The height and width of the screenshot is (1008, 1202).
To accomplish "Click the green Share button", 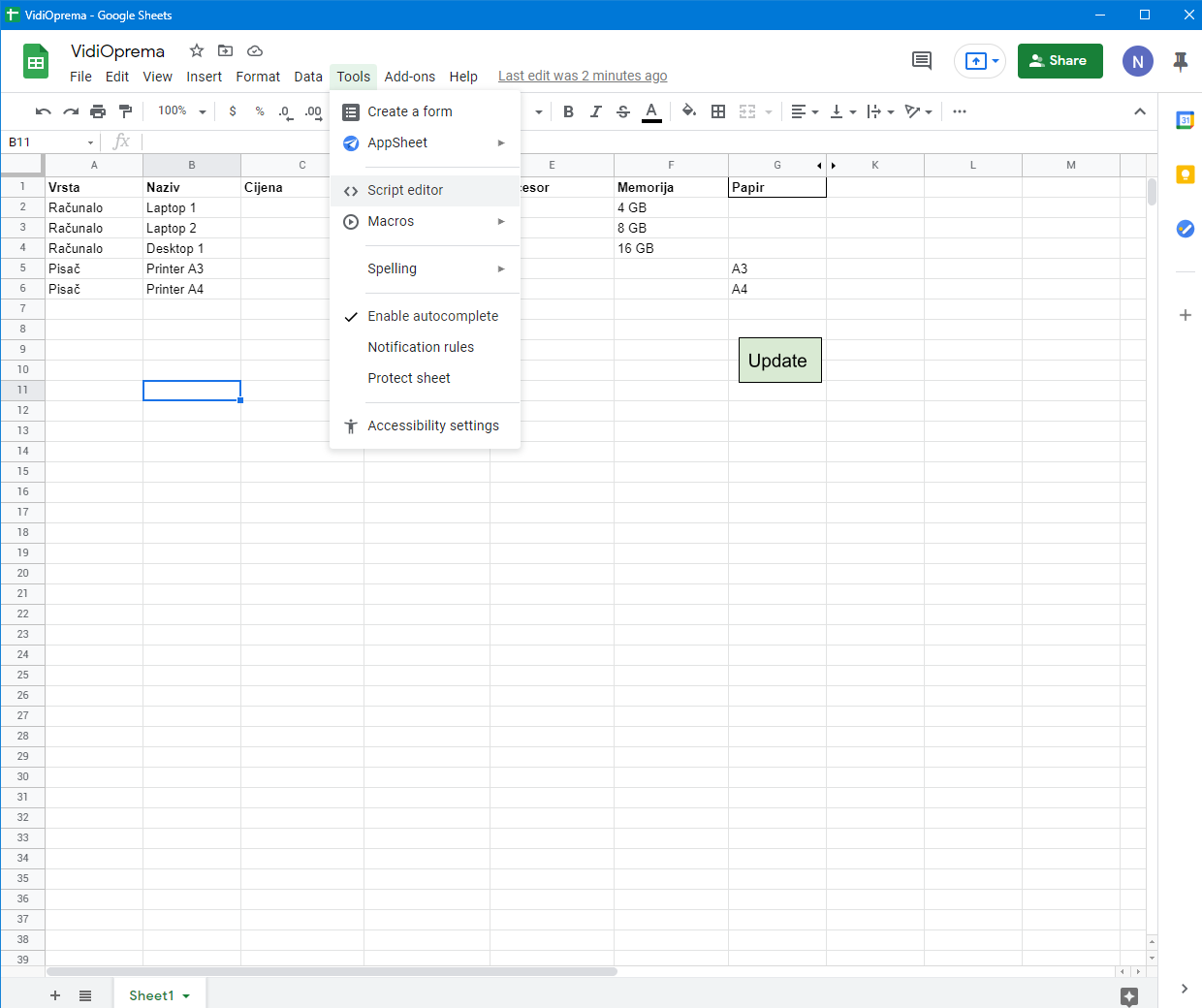I will pyautogui.click(x=1060, y=61).
